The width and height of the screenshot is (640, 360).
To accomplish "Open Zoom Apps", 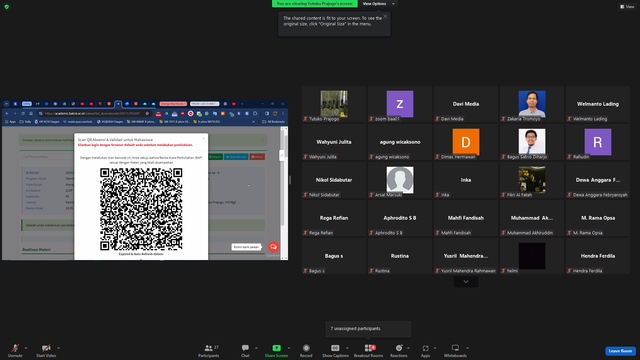I will pyautogui.click(x=425, y=350).
